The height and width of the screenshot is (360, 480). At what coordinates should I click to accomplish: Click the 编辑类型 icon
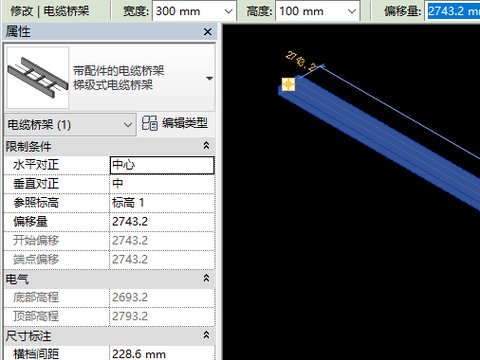(149, 123)
